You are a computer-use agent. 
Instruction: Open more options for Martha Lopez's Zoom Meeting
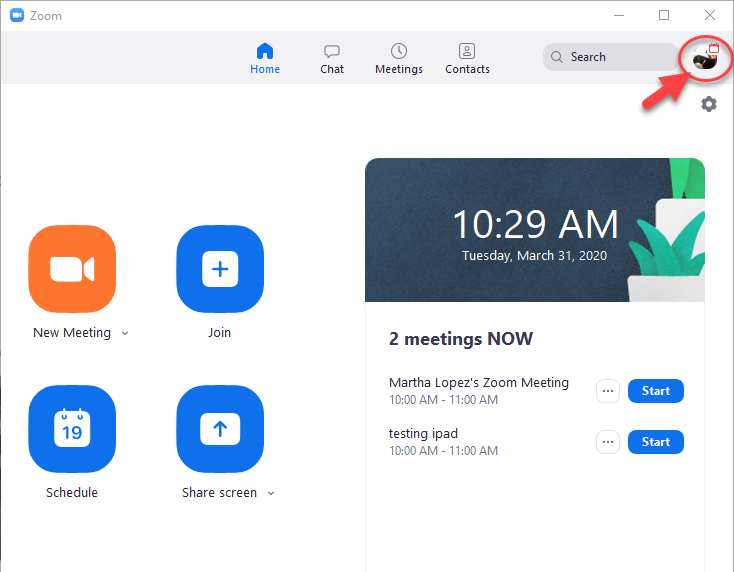[608, 391]
